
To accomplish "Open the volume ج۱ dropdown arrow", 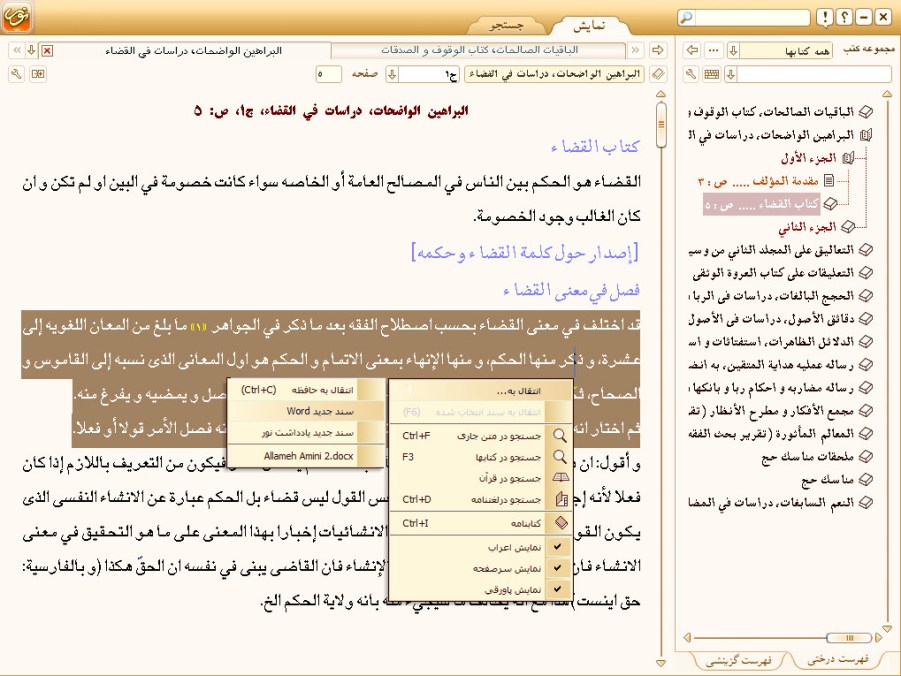I will click(392, 74).
